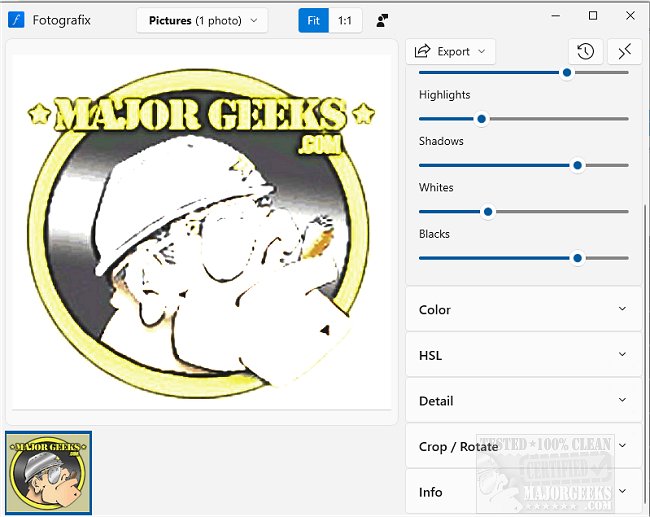
Task: Expand the Detail section
Action: point(524,400)
